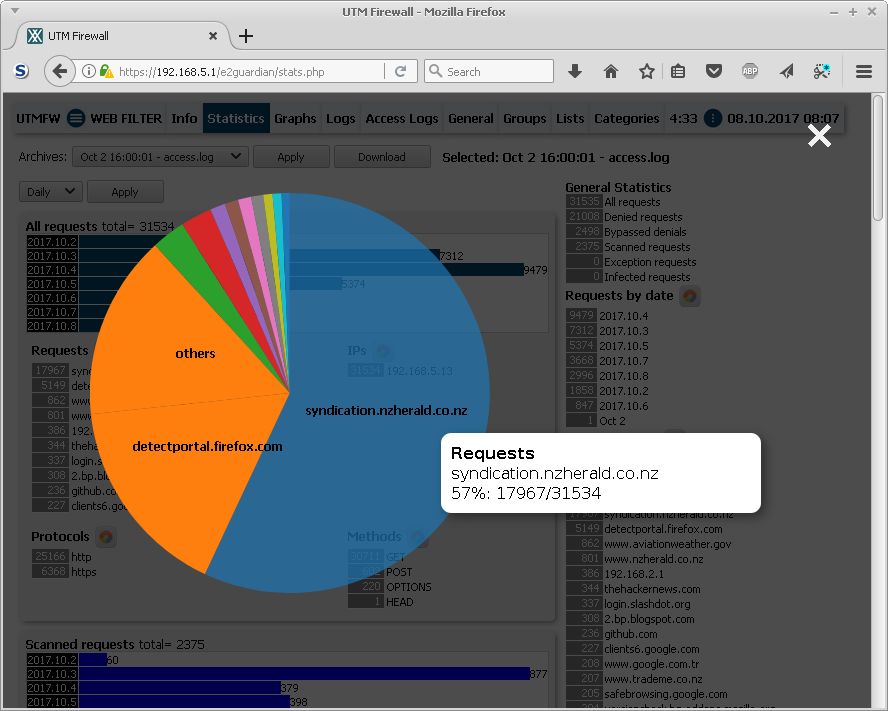This screenshot has height=711, width=888.
Task: Close the pie chart overlay with X
Action: pos(819,136)
